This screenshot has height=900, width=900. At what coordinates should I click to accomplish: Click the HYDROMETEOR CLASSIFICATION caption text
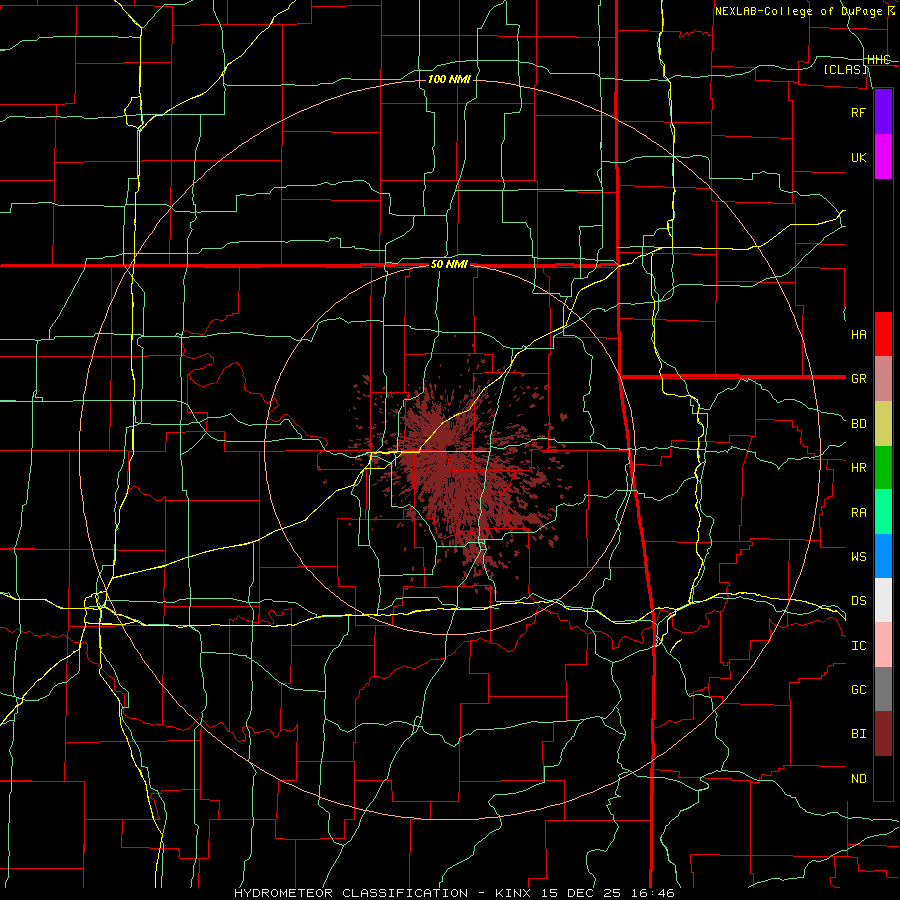pos(351,893)
